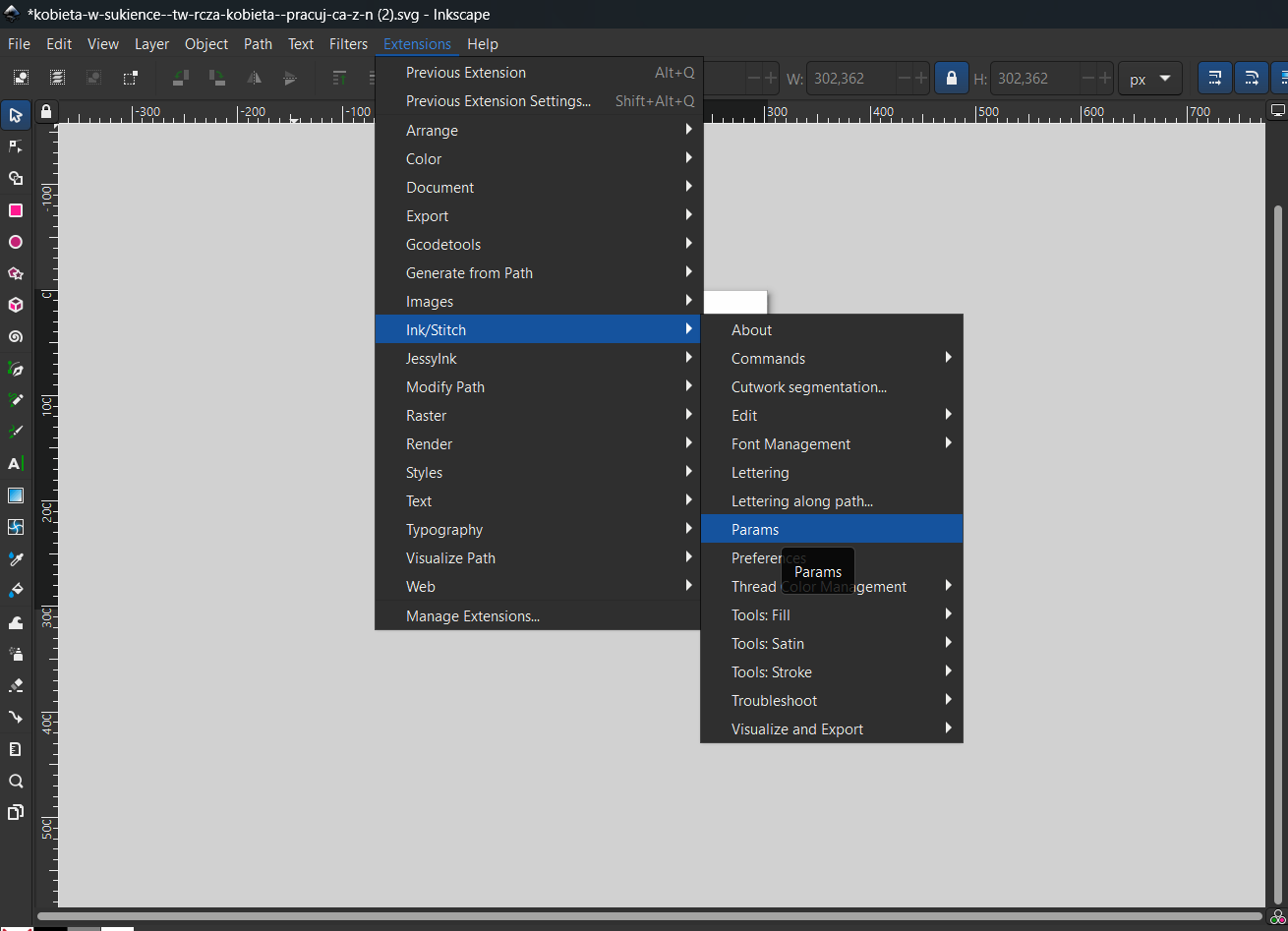The height and width of the screenshot is (931, 1288).
Task: Click Cutwork segmentation... entry
Action: click(x=832, y=386)
